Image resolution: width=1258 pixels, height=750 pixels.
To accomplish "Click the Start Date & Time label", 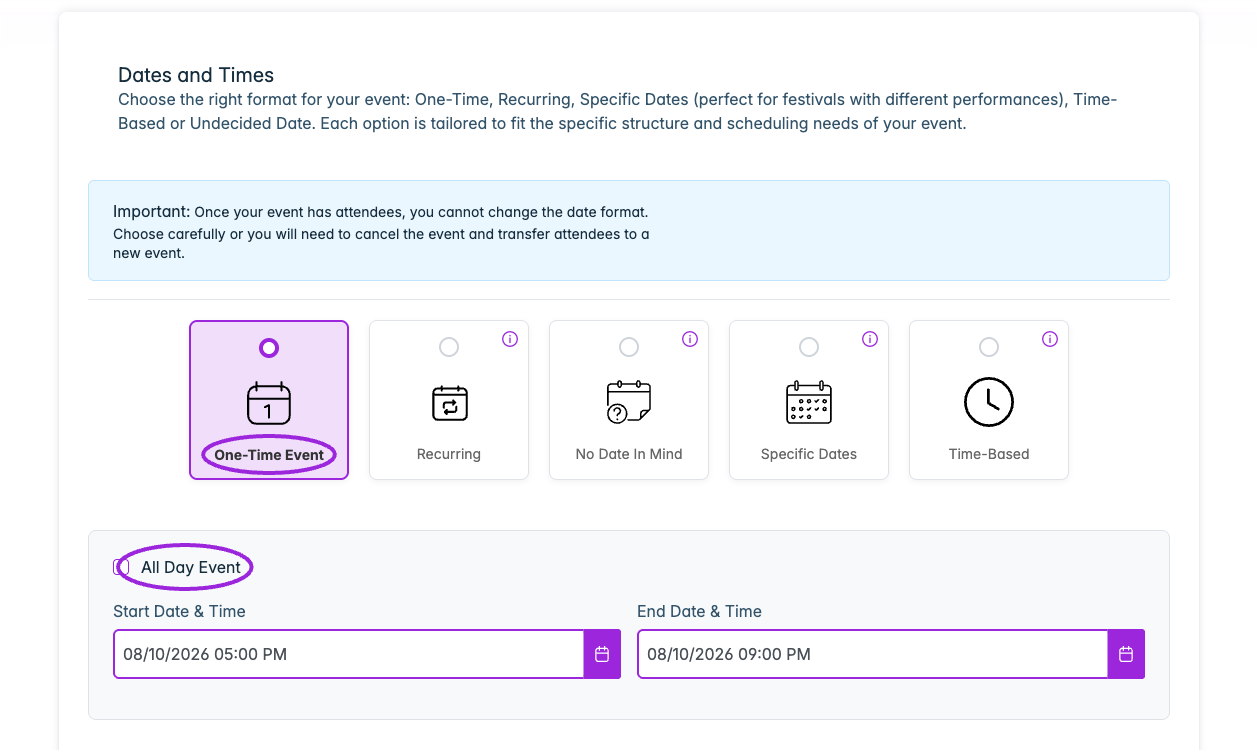I will click(x=179, y=611).
